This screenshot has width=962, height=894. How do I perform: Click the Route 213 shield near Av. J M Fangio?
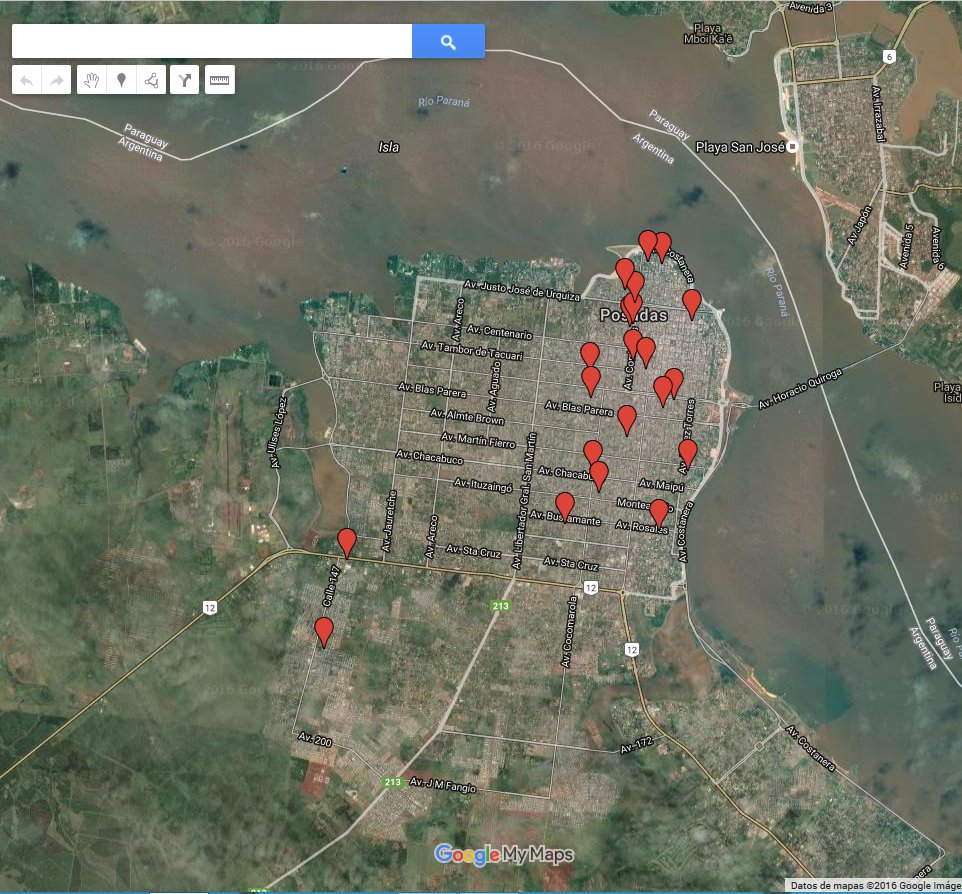[392, 782]
